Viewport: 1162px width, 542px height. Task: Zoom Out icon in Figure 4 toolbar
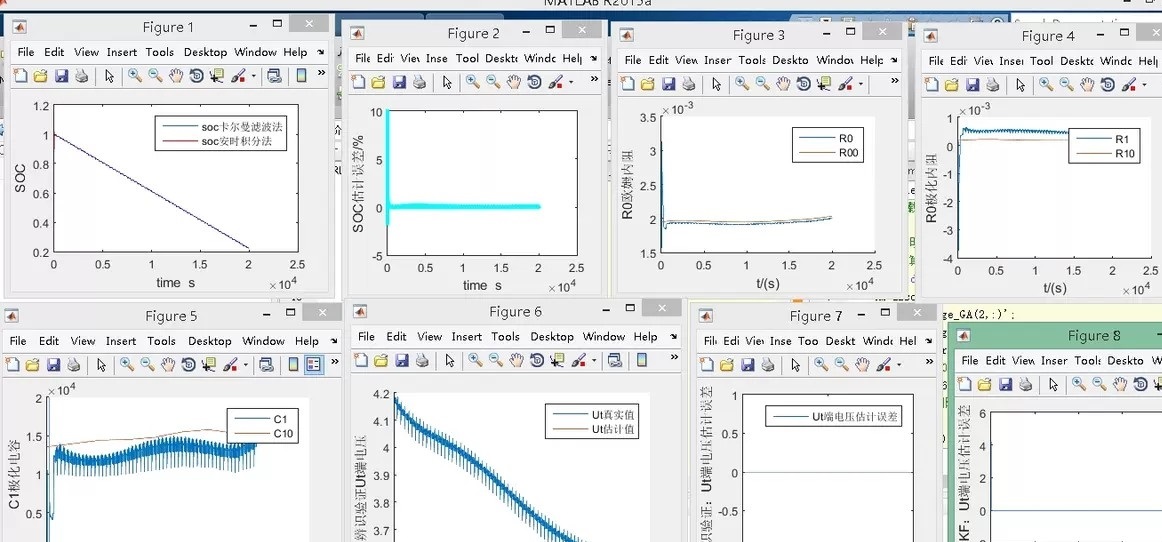(1066, 85)
